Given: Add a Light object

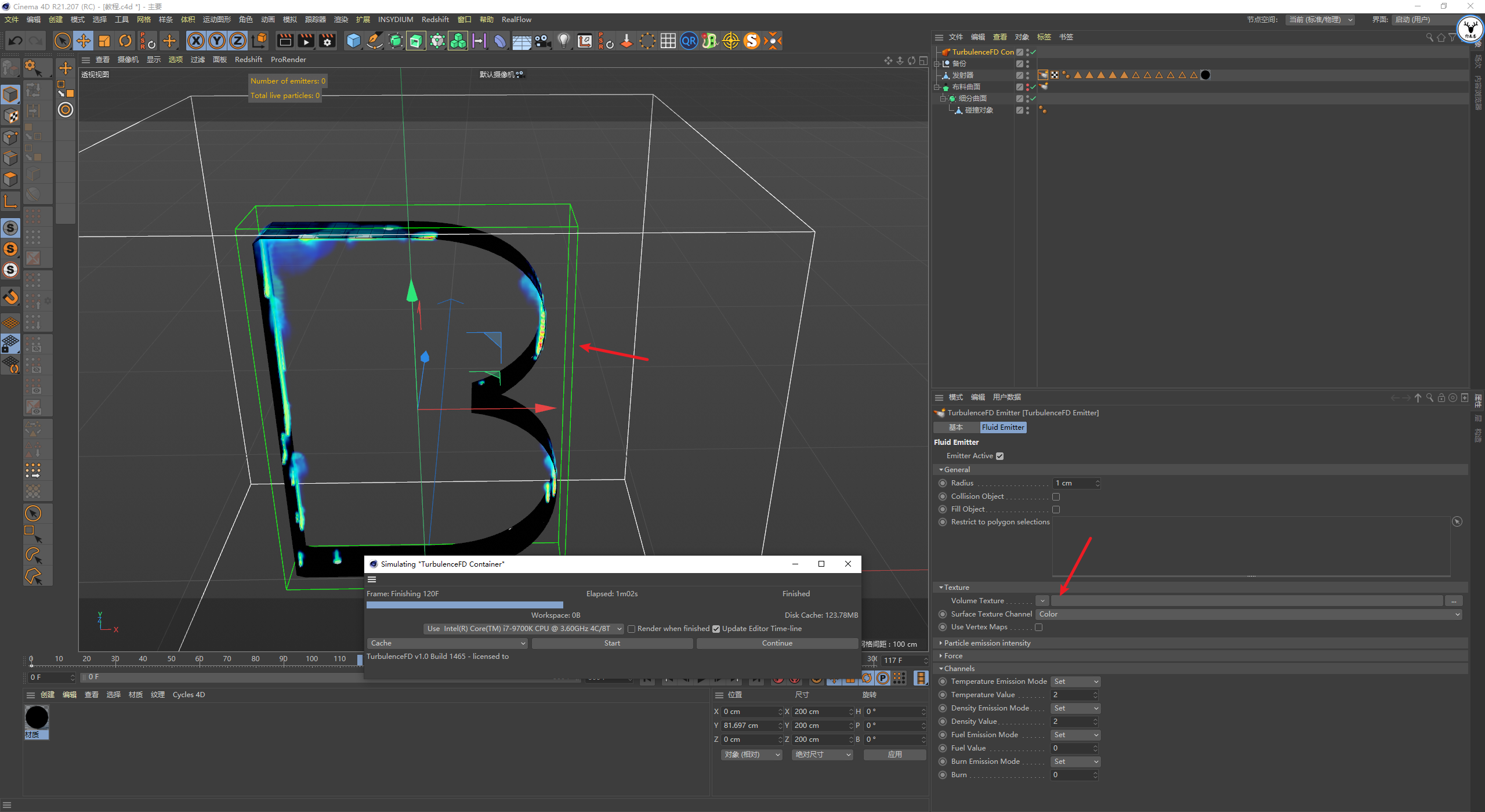Looking at the screenshot, I should [x=563, y=41].
